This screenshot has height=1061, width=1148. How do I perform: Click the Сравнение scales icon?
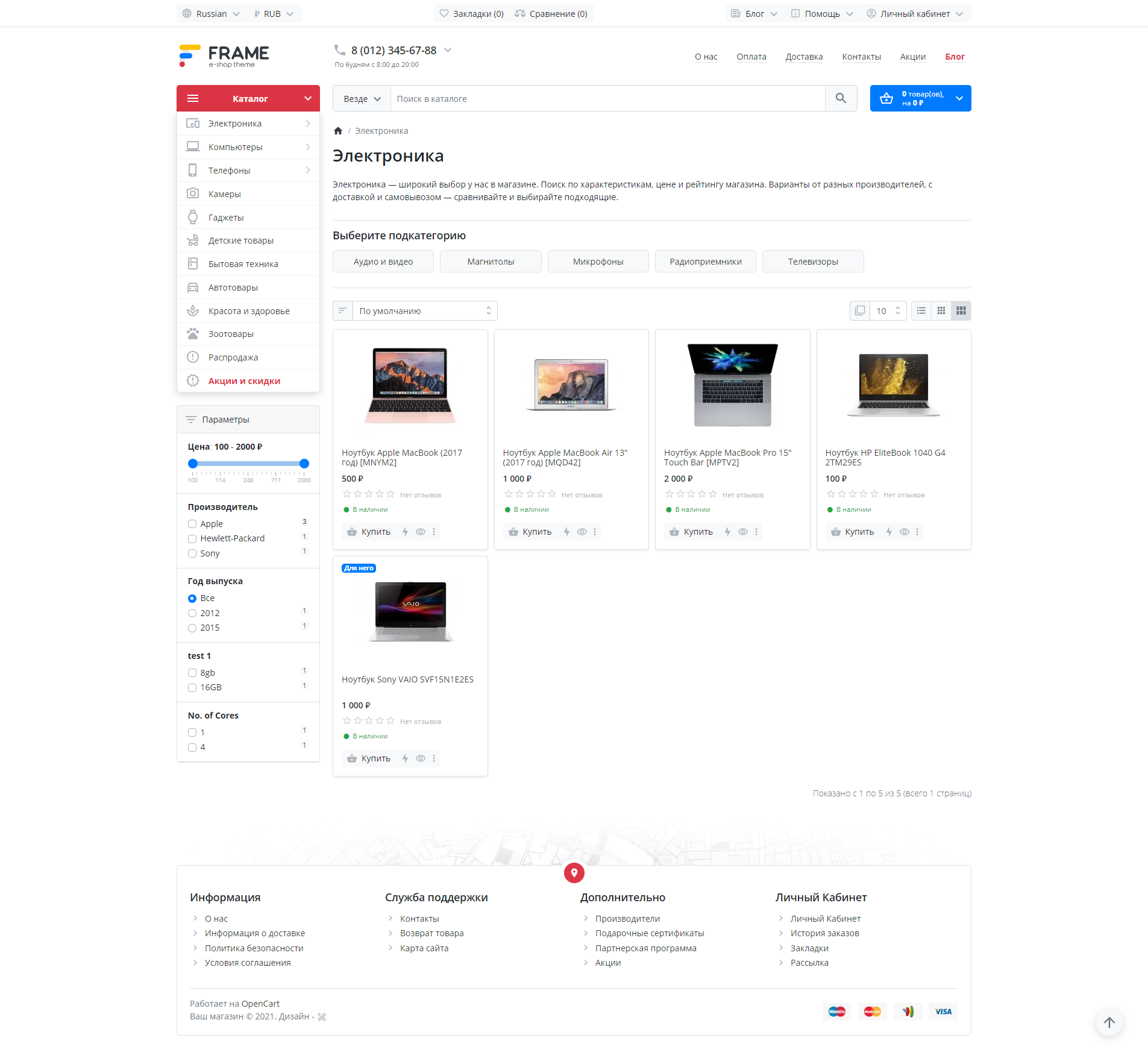[x=520, y=13]
